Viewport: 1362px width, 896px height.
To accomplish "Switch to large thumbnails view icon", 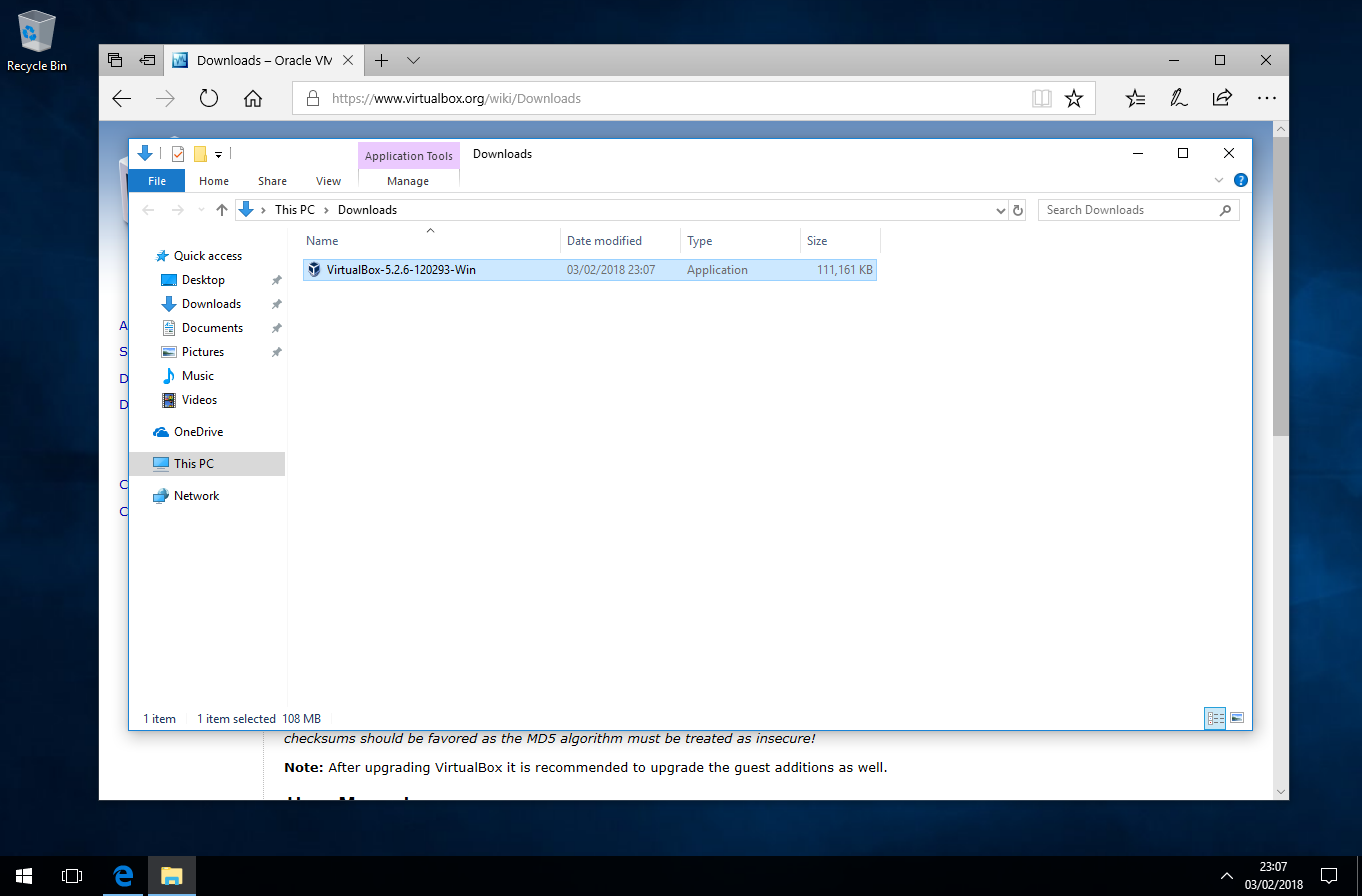I will [x=1237, y=718].
